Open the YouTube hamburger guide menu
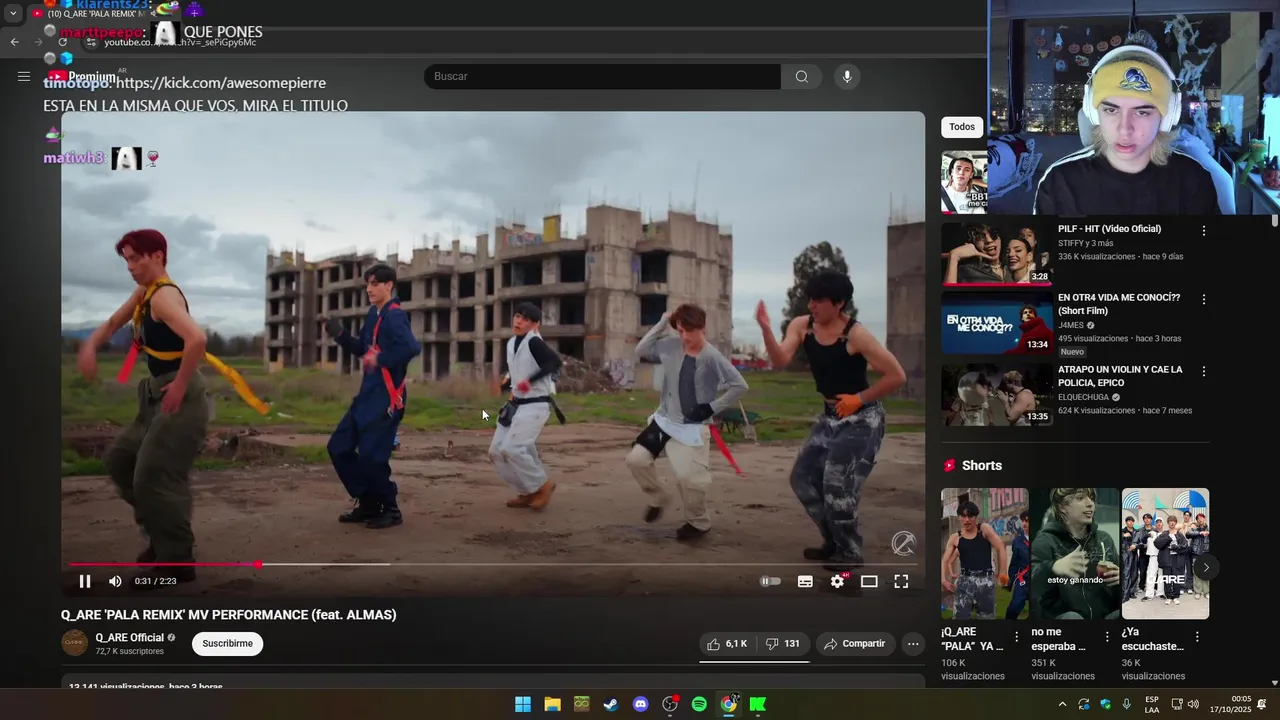Screen dimensions: 1280x720 click(24, 76)
